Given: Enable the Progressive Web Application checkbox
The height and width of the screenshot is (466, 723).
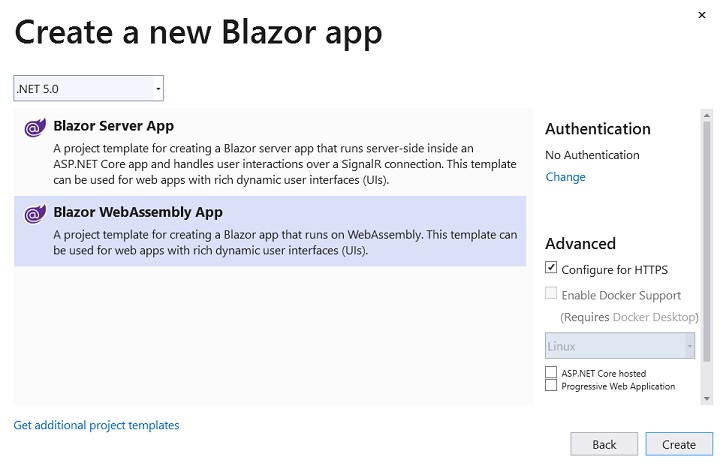Looking at the screenshot, I should click(551, 385).
